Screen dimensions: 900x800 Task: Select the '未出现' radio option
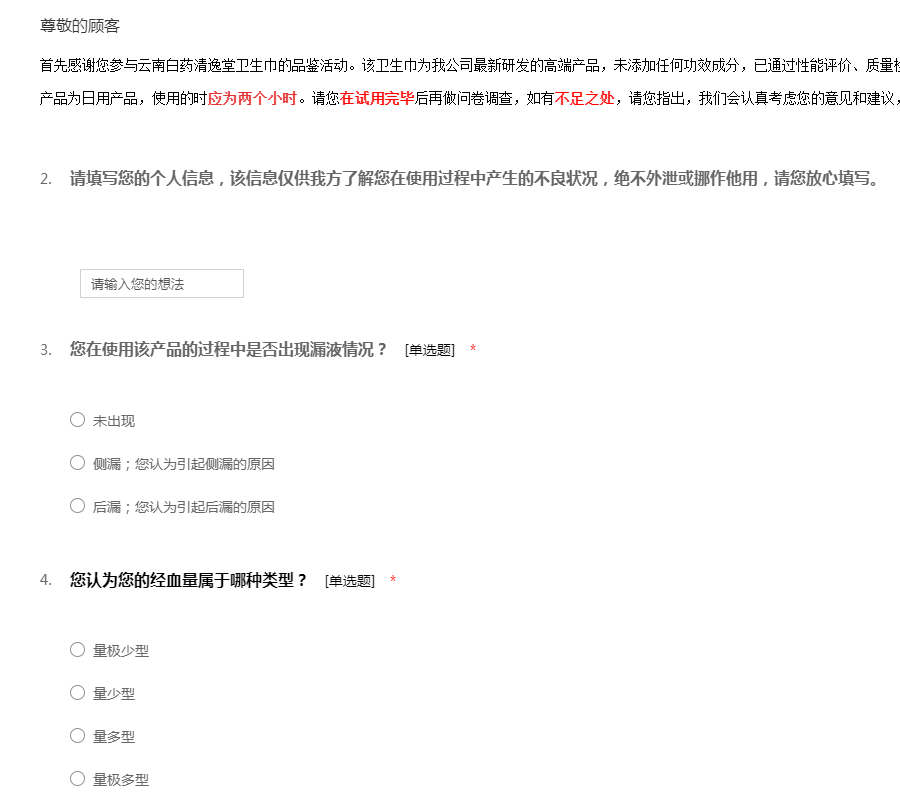coord(77,420)
